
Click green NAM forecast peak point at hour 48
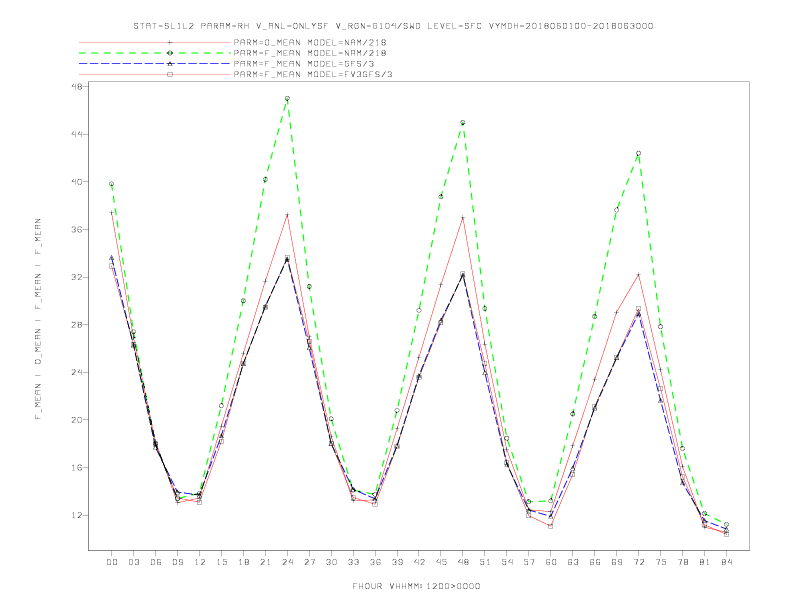(463, 123)
